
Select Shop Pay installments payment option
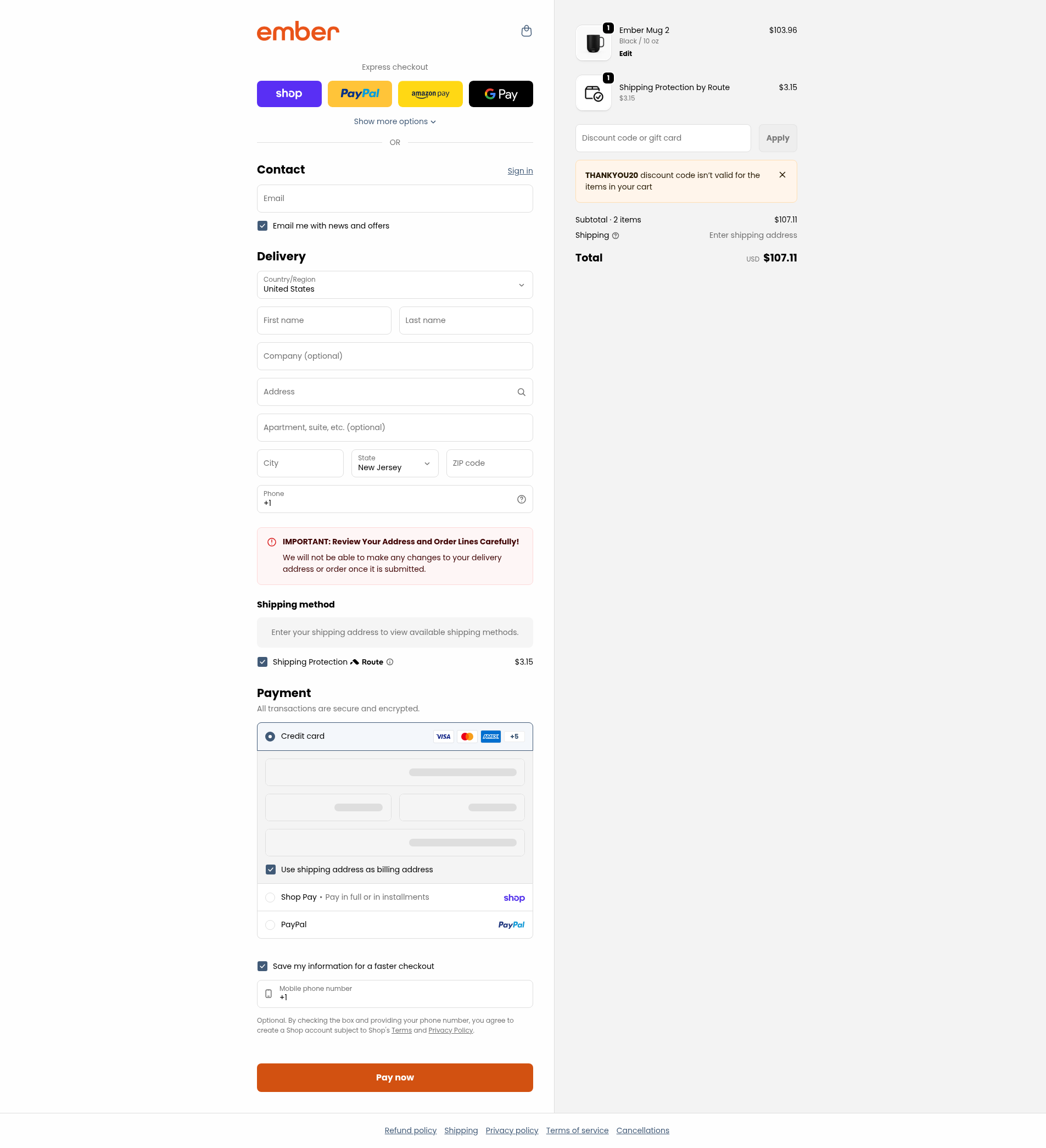click(270, 898)
